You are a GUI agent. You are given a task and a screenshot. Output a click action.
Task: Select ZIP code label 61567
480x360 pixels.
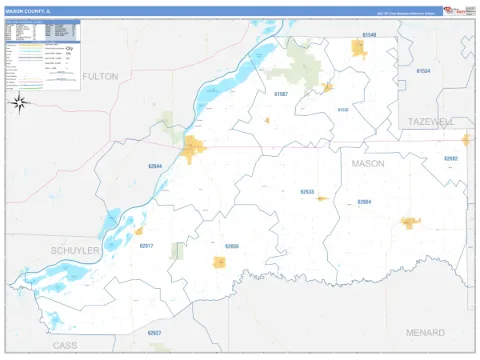tap(281, 94)
